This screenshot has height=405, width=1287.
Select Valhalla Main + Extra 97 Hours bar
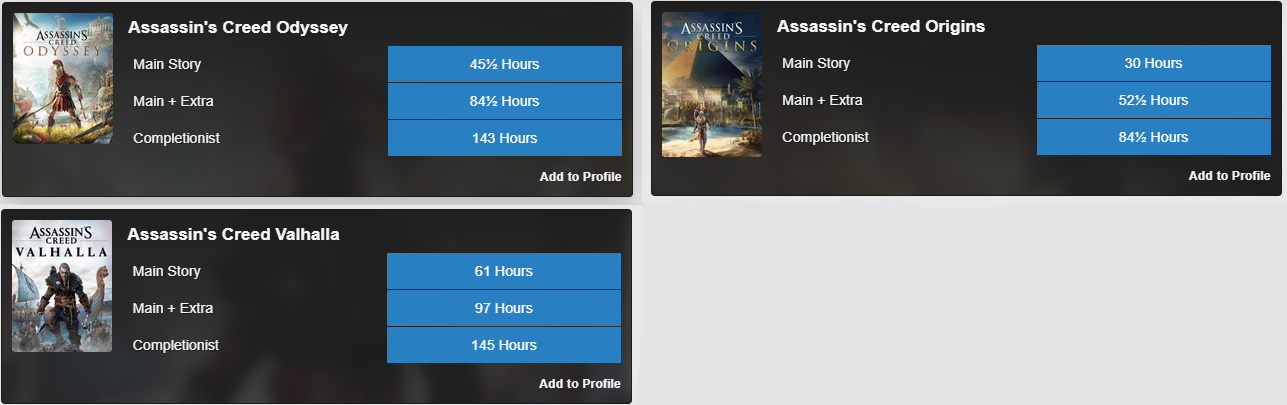coord(503,308)
